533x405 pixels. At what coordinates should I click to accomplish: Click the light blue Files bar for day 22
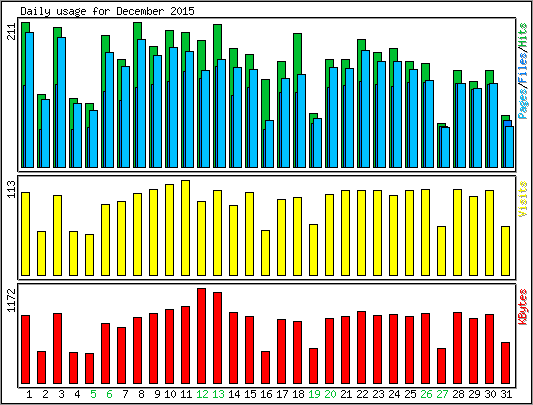coord(366,109)
